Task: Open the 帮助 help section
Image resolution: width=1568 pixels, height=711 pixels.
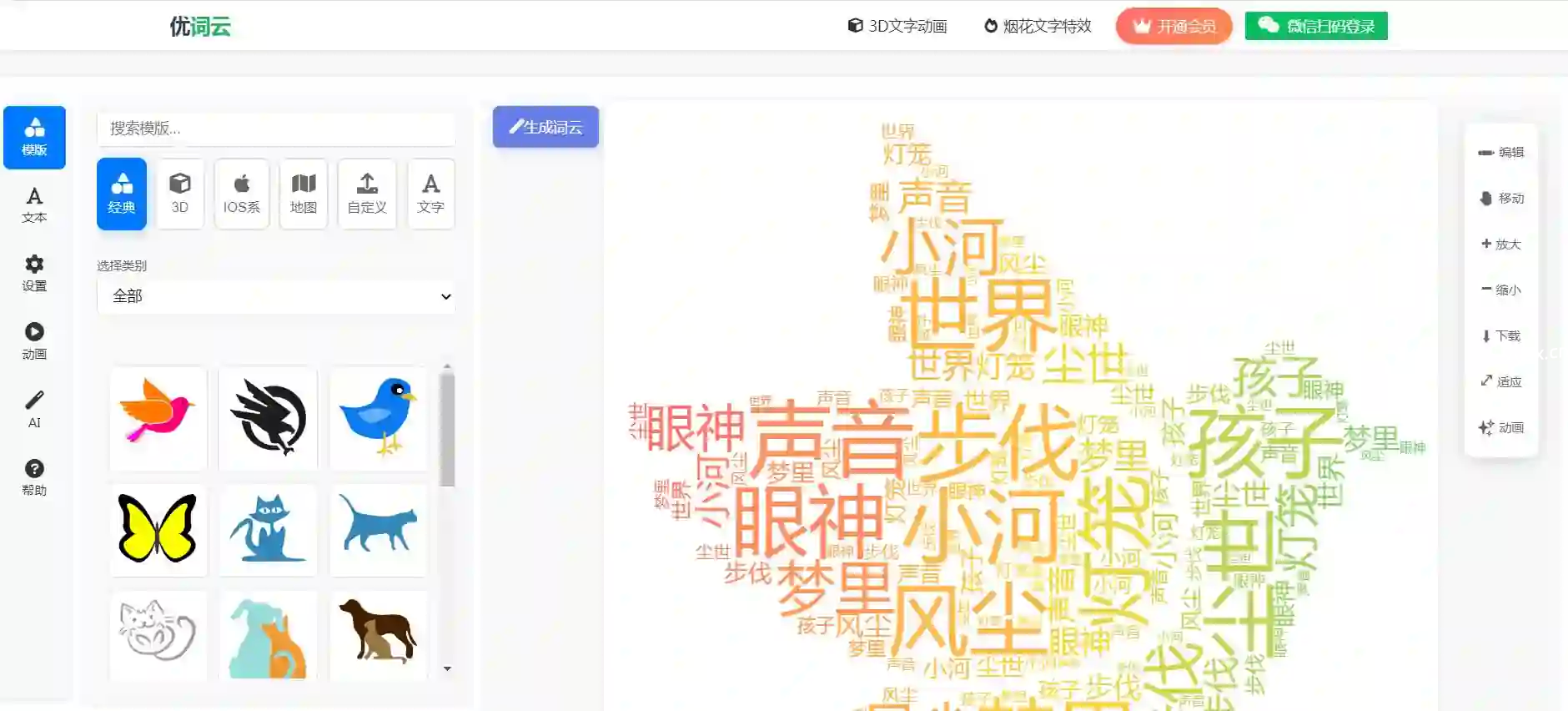Action: pos(34,477)
